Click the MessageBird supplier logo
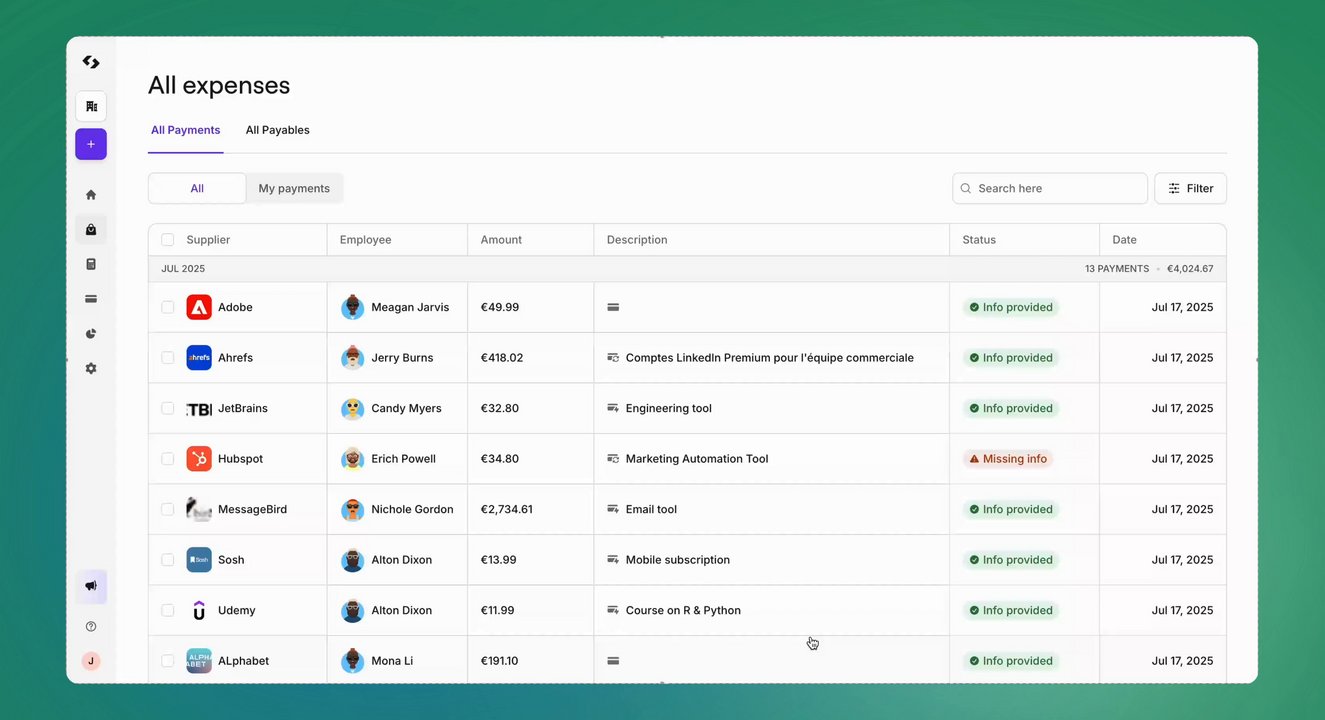 point(199,510)
